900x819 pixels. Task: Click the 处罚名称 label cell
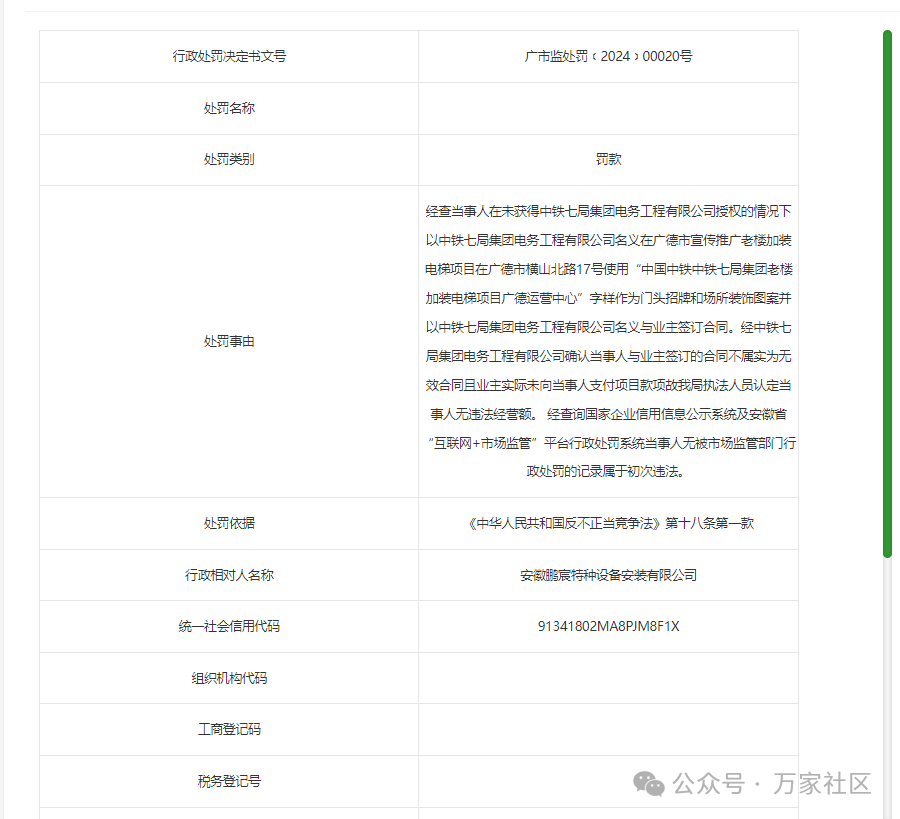click(x=229, y=108)
